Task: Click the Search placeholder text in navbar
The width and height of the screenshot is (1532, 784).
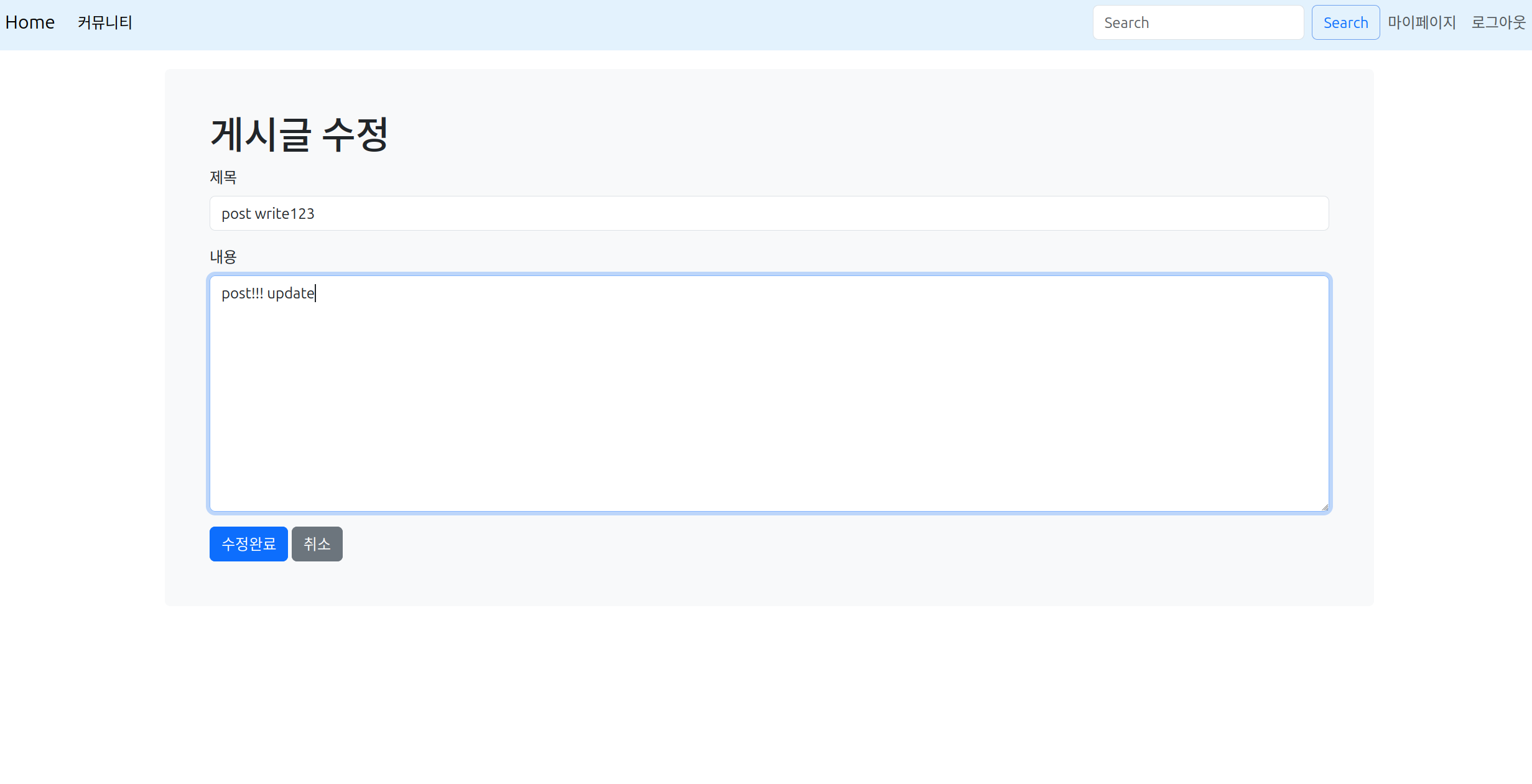Action: tap(1126, 23)
